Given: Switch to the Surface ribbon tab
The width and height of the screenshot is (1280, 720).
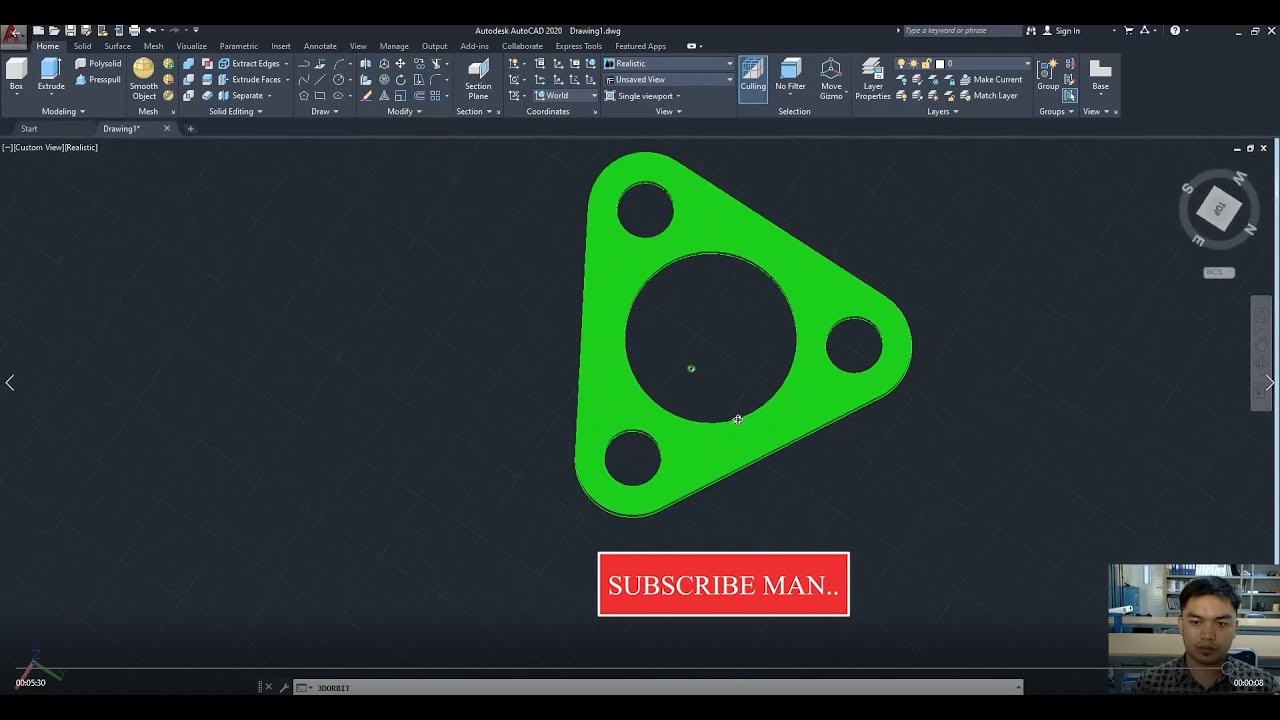Looking at the screenshot, I should (118, 46).
